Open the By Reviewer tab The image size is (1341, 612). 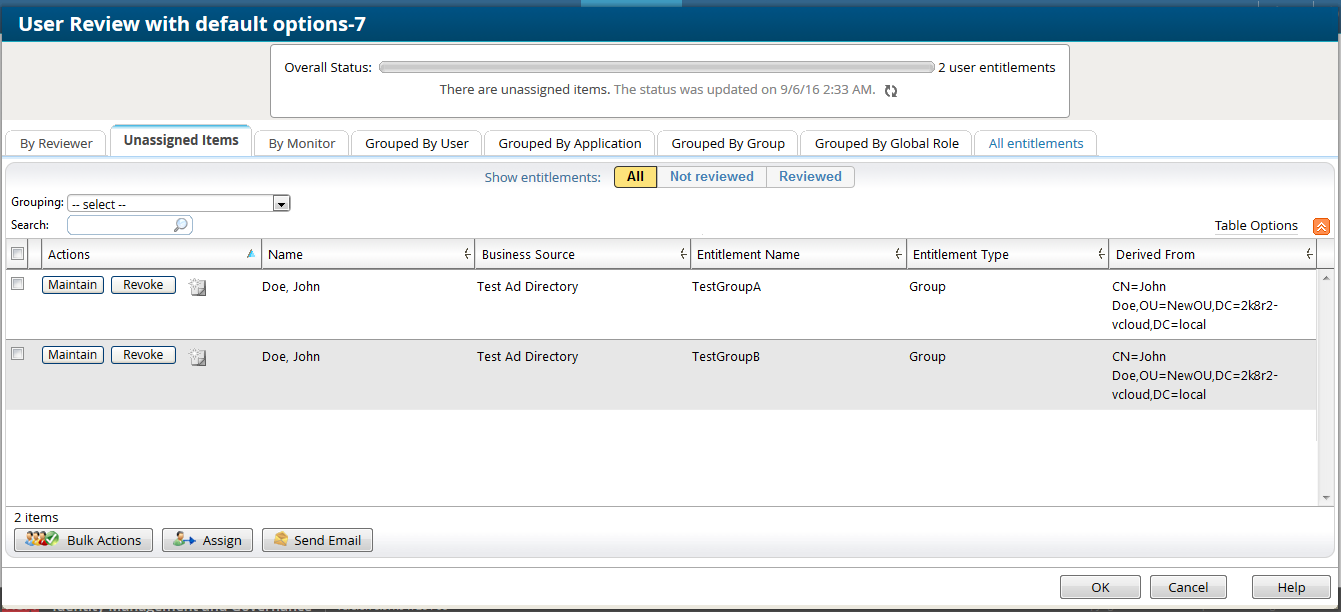(56, 143)
